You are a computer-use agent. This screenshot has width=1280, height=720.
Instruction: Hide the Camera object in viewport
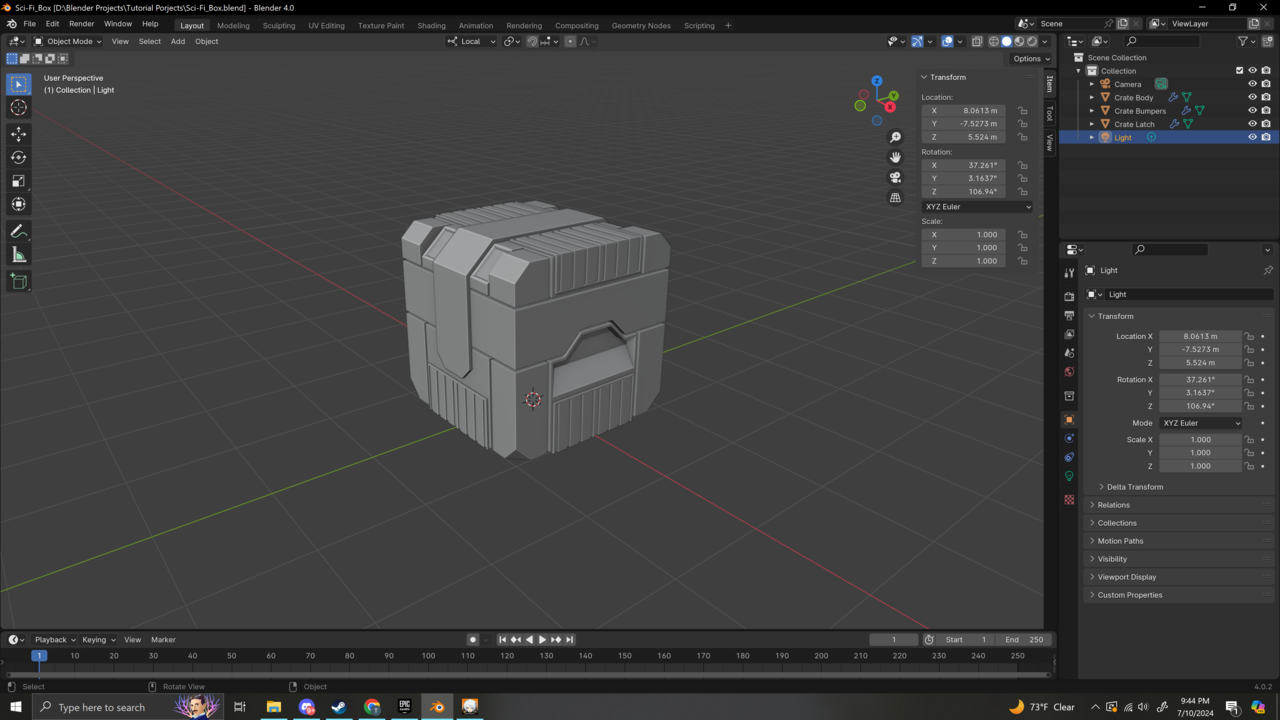click(x=1252, y=84)
